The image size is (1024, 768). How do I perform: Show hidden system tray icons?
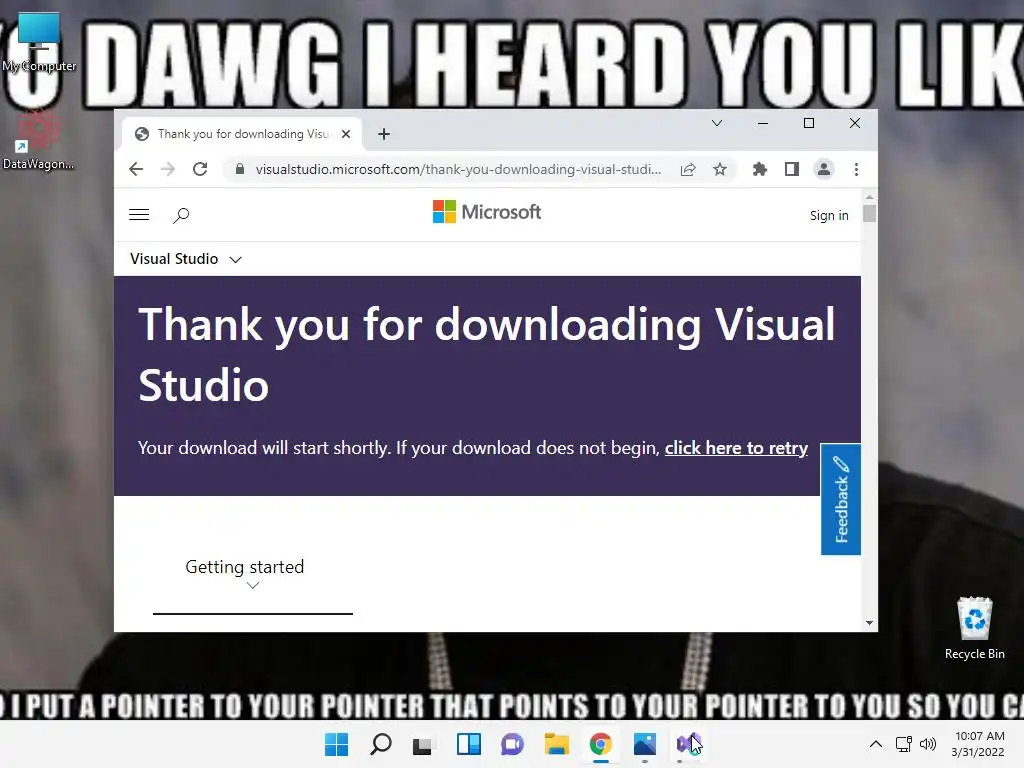(876, 744)
